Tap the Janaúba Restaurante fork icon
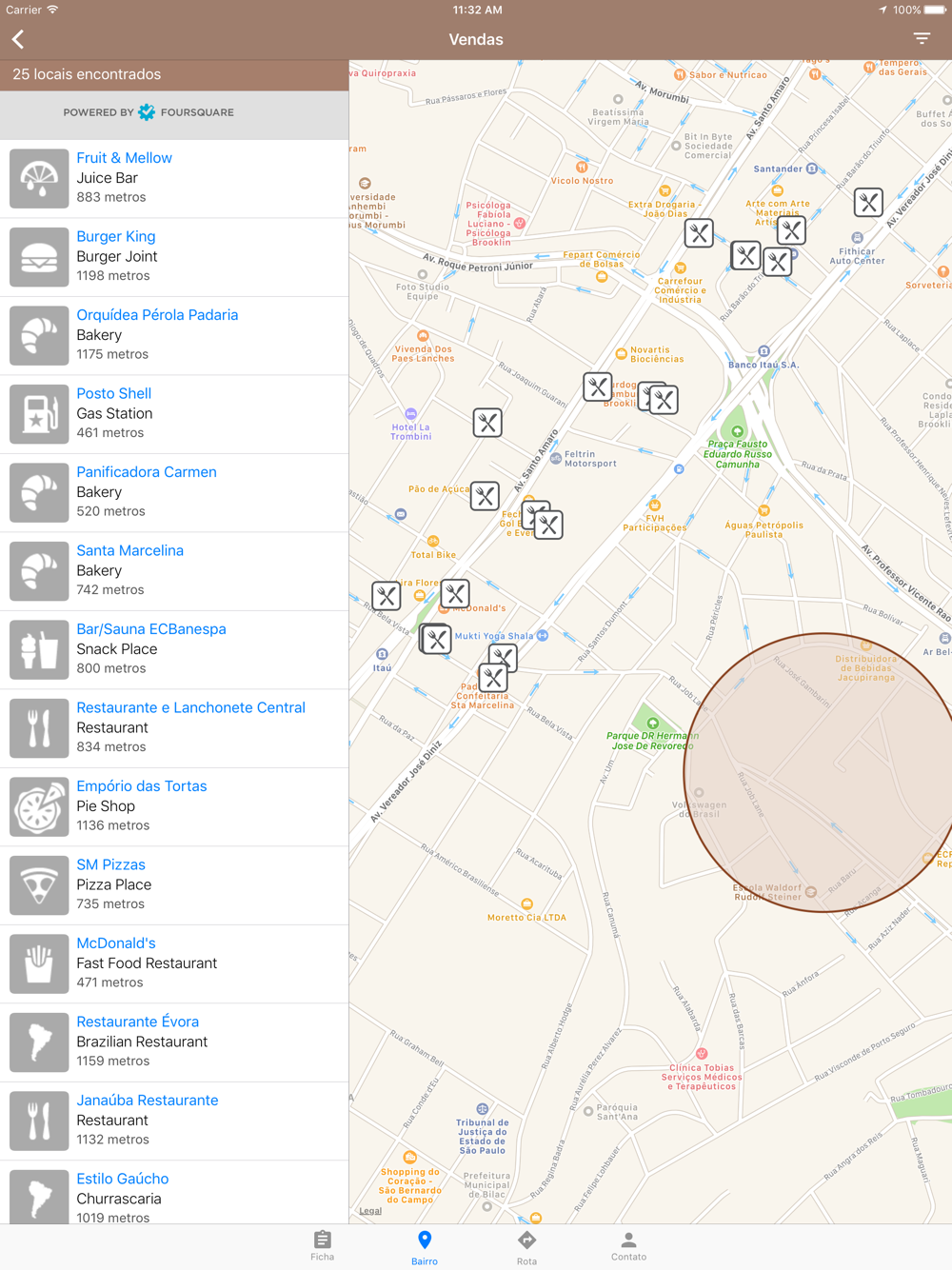 39,1121
